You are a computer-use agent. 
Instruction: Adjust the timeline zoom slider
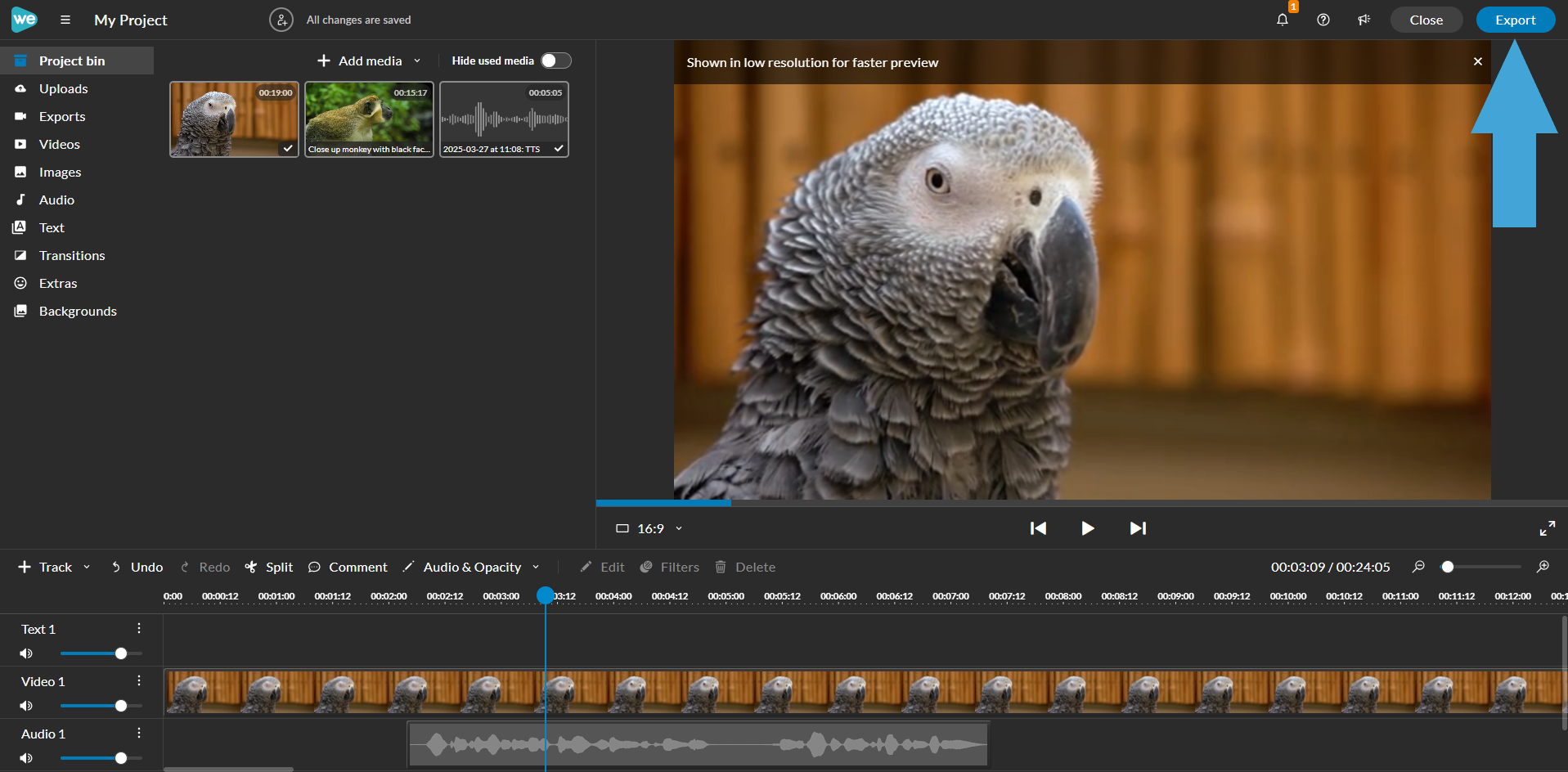click(x=1481, y=567)
